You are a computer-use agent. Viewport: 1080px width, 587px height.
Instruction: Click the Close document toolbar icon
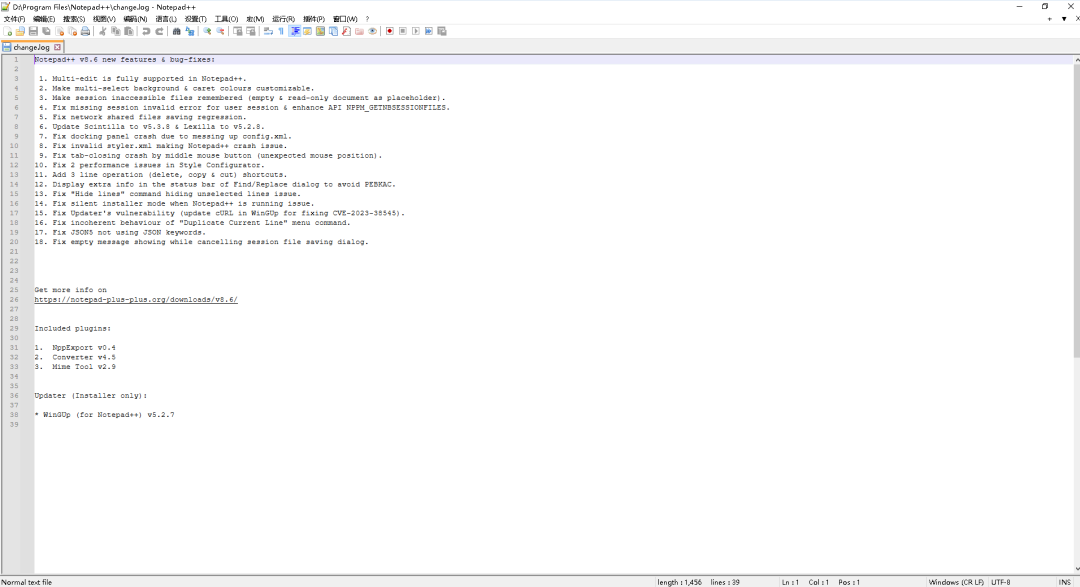coord(59,31)
